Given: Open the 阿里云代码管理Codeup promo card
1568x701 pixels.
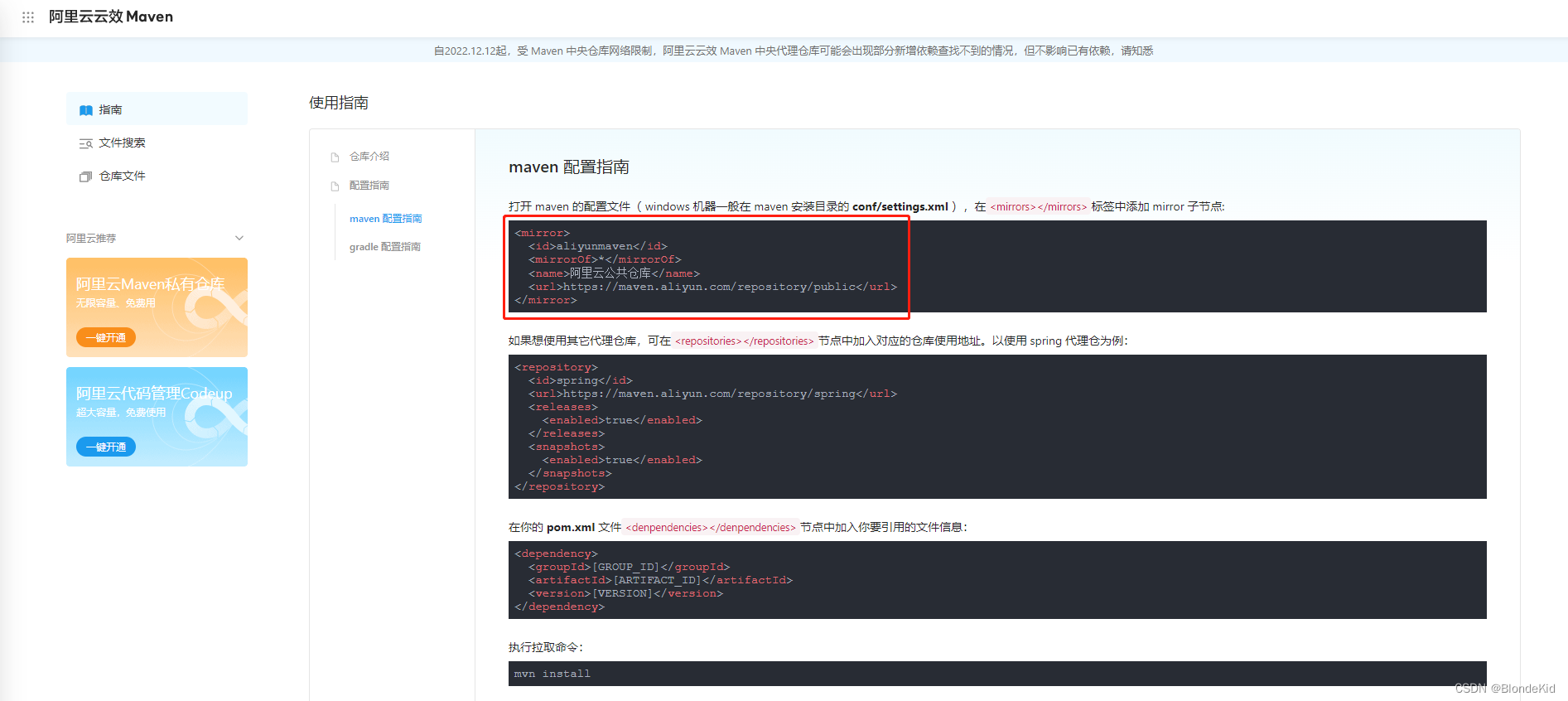Looking at the screenshot, I should pos(157,417).
